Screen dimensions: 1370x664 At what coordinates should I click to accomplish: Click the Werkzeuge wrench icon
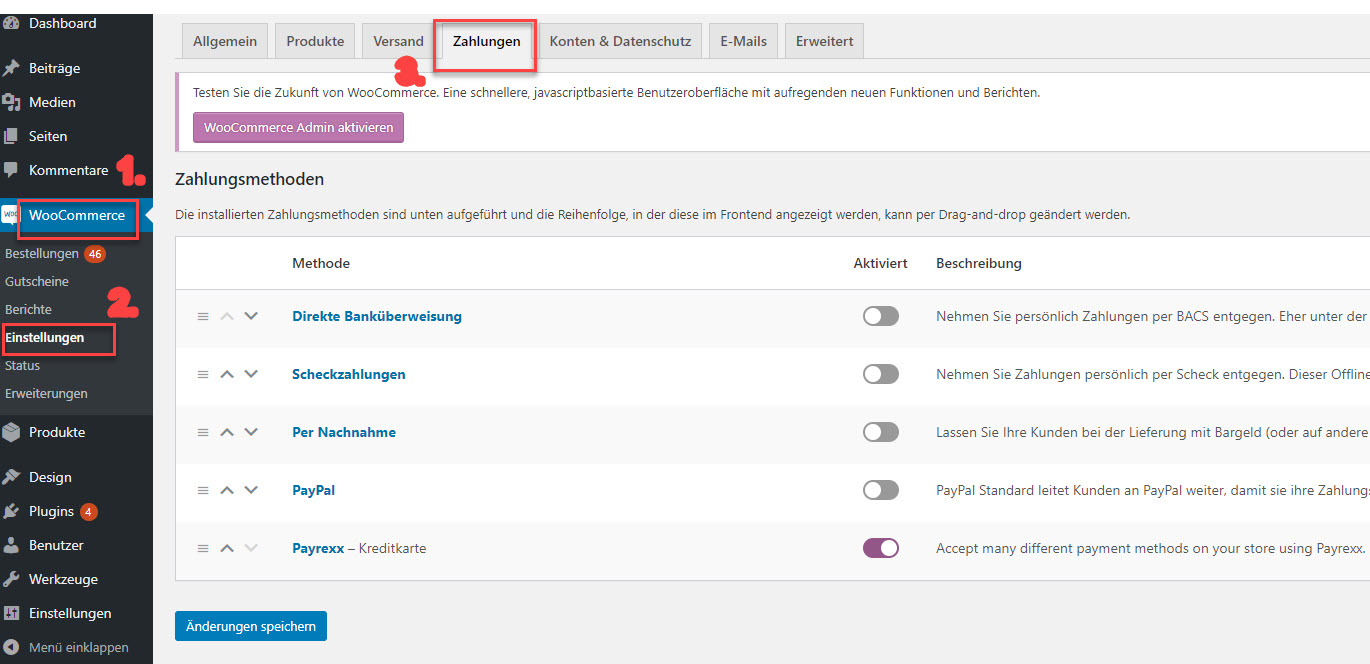click(x=11, y=579)
